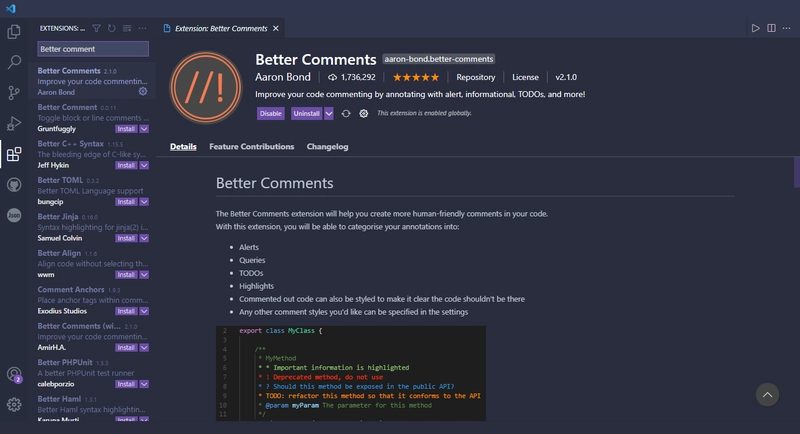Expand Install dropdown for AmirH.A. Better Comments

[x=144, y=348]
